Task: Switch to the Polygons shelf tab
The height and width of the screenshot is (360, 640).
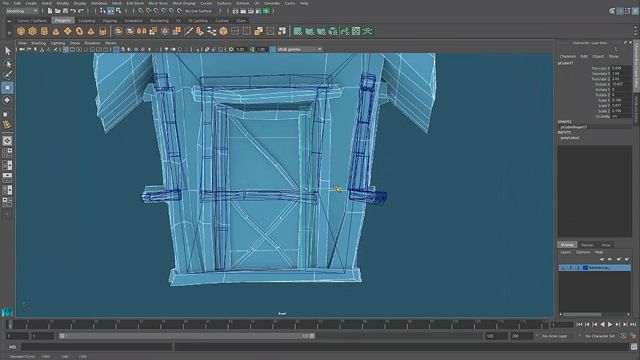Action: 62,20
